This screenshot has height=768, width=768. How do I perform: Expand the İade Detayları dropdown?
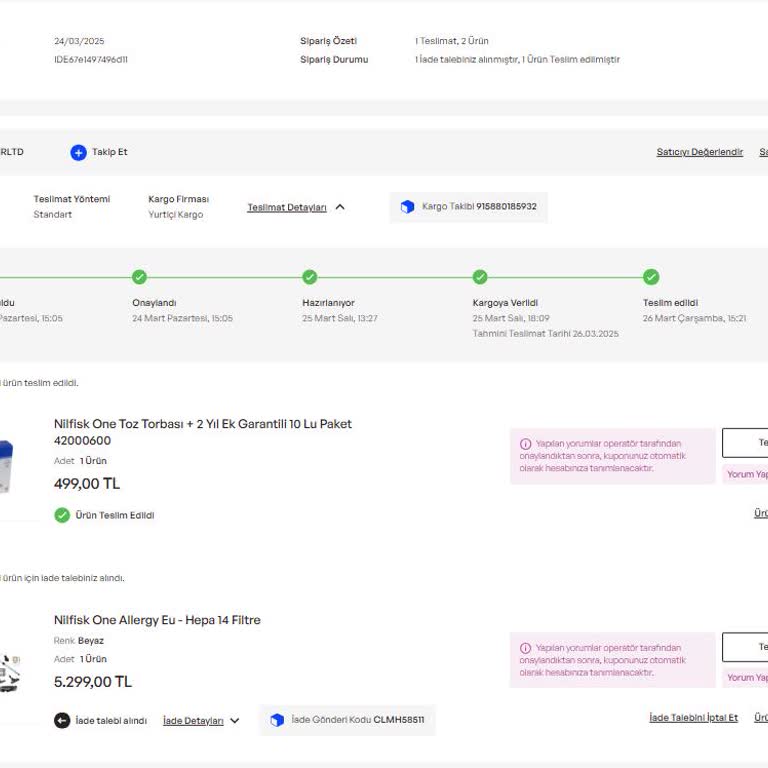pos(201,720)
